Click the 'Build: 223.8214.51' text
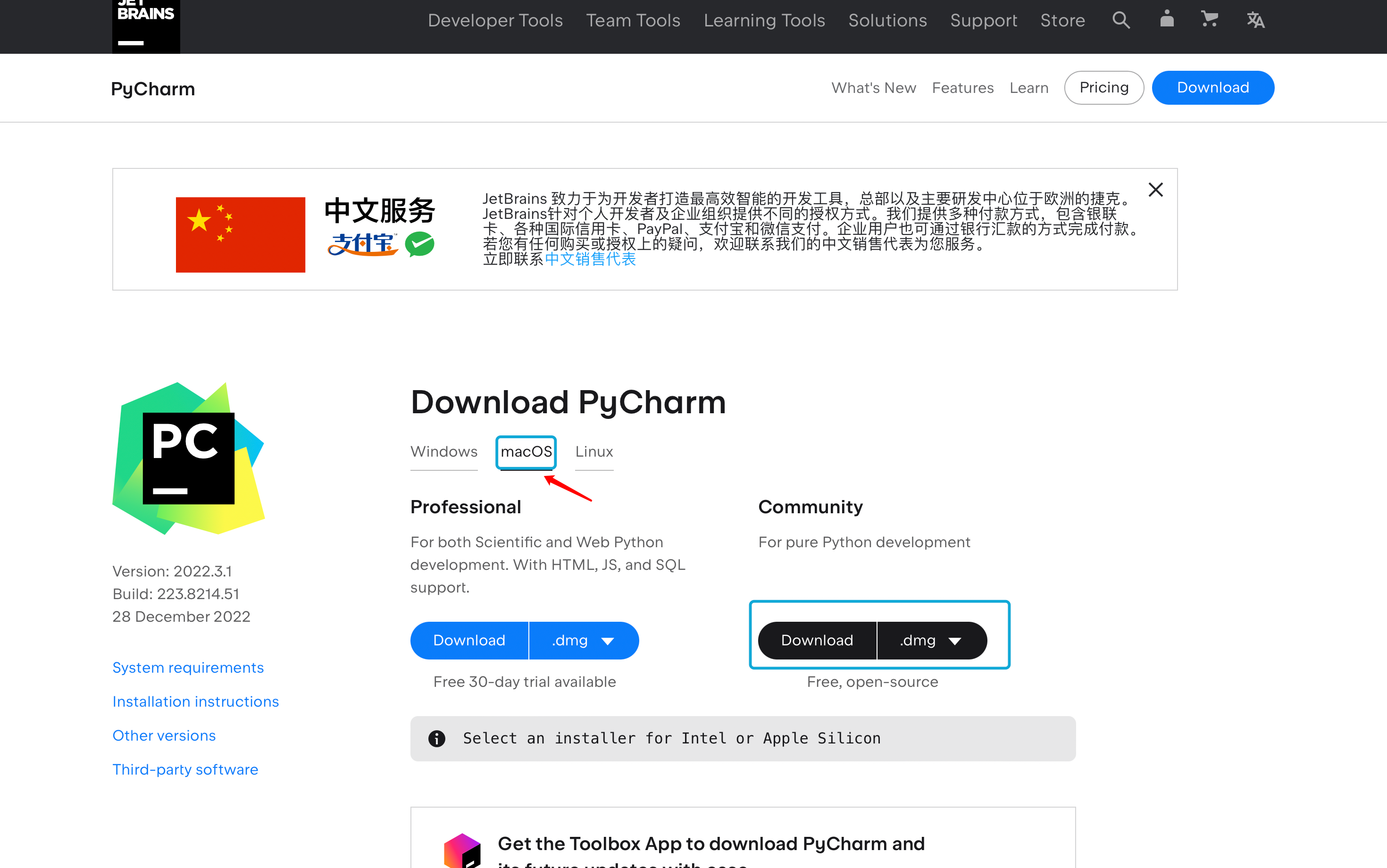Viewport: 1387px width, 868px height. point(175,593)
